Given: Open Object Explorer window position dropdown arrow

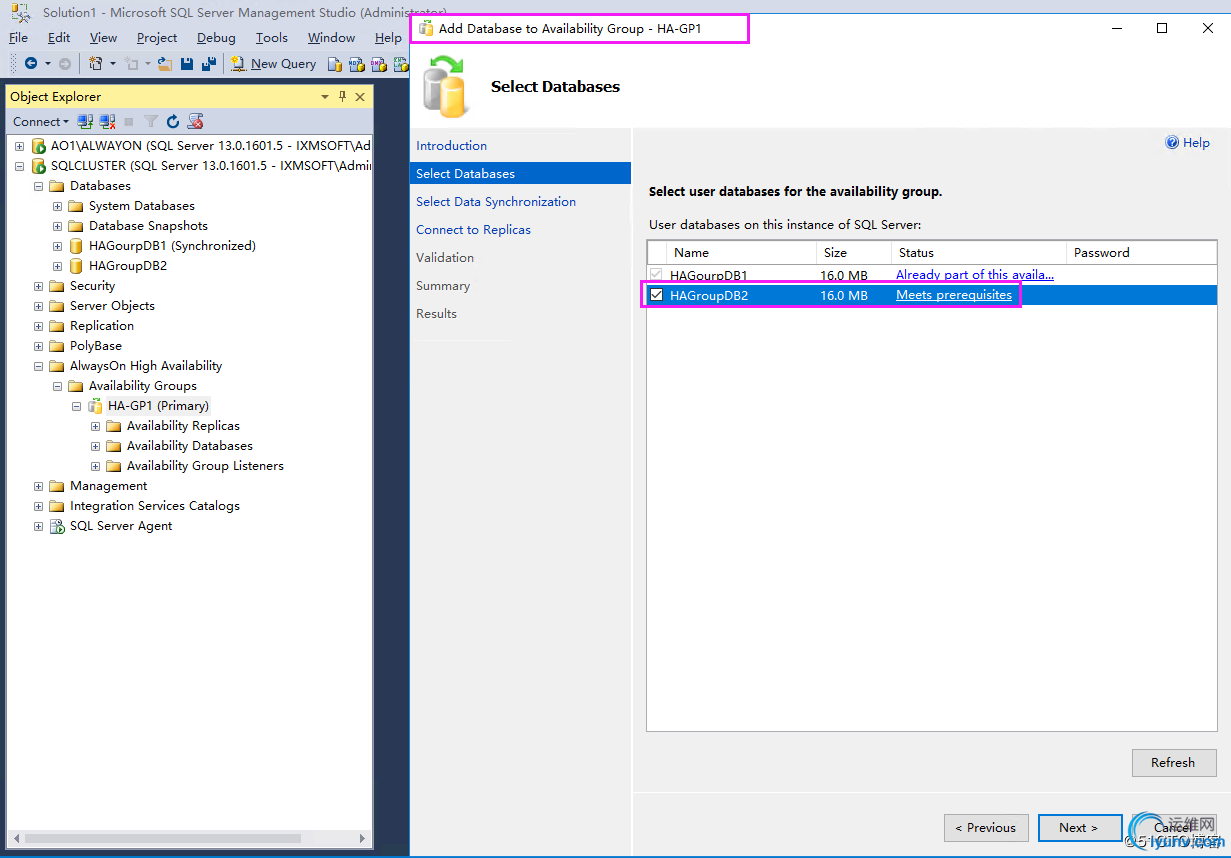Looking at the screenshot, I should point(325,96).
